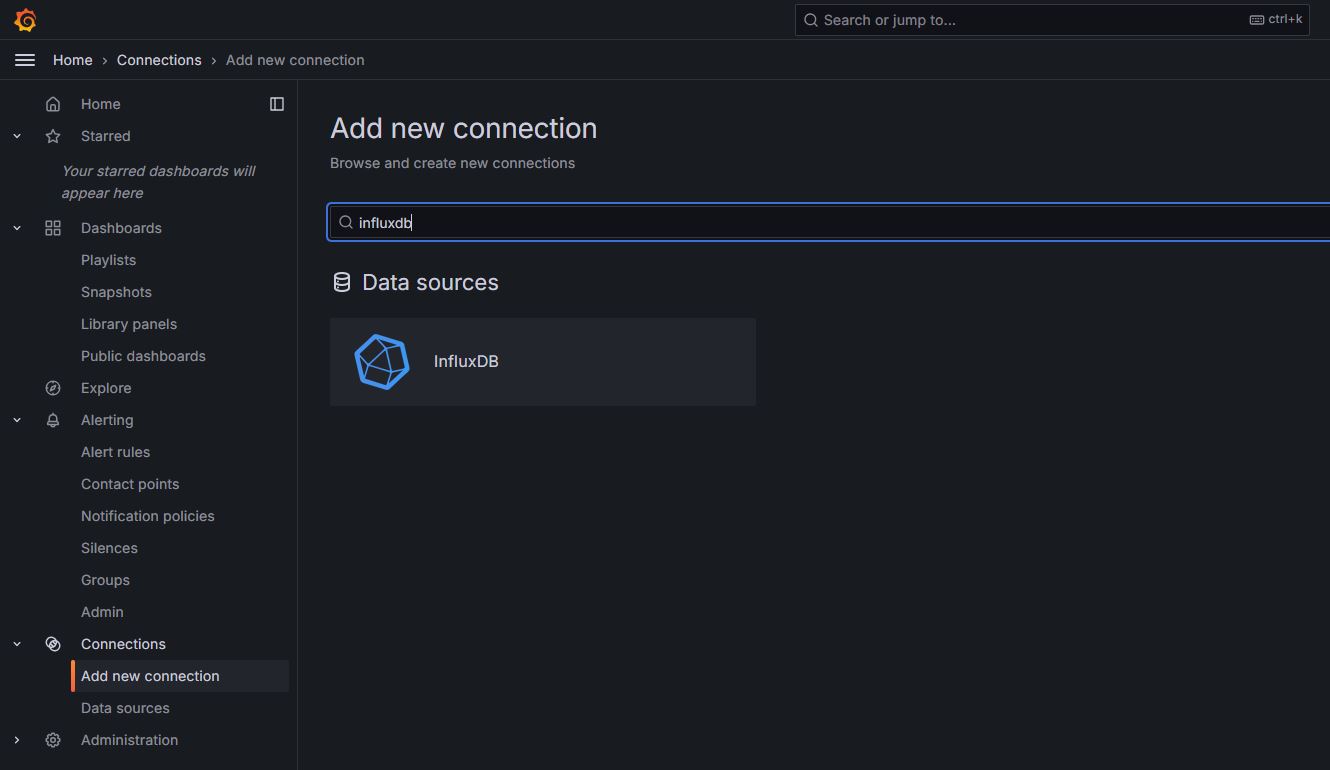Click the dock menu panel icon

click(x=277, y=104)
